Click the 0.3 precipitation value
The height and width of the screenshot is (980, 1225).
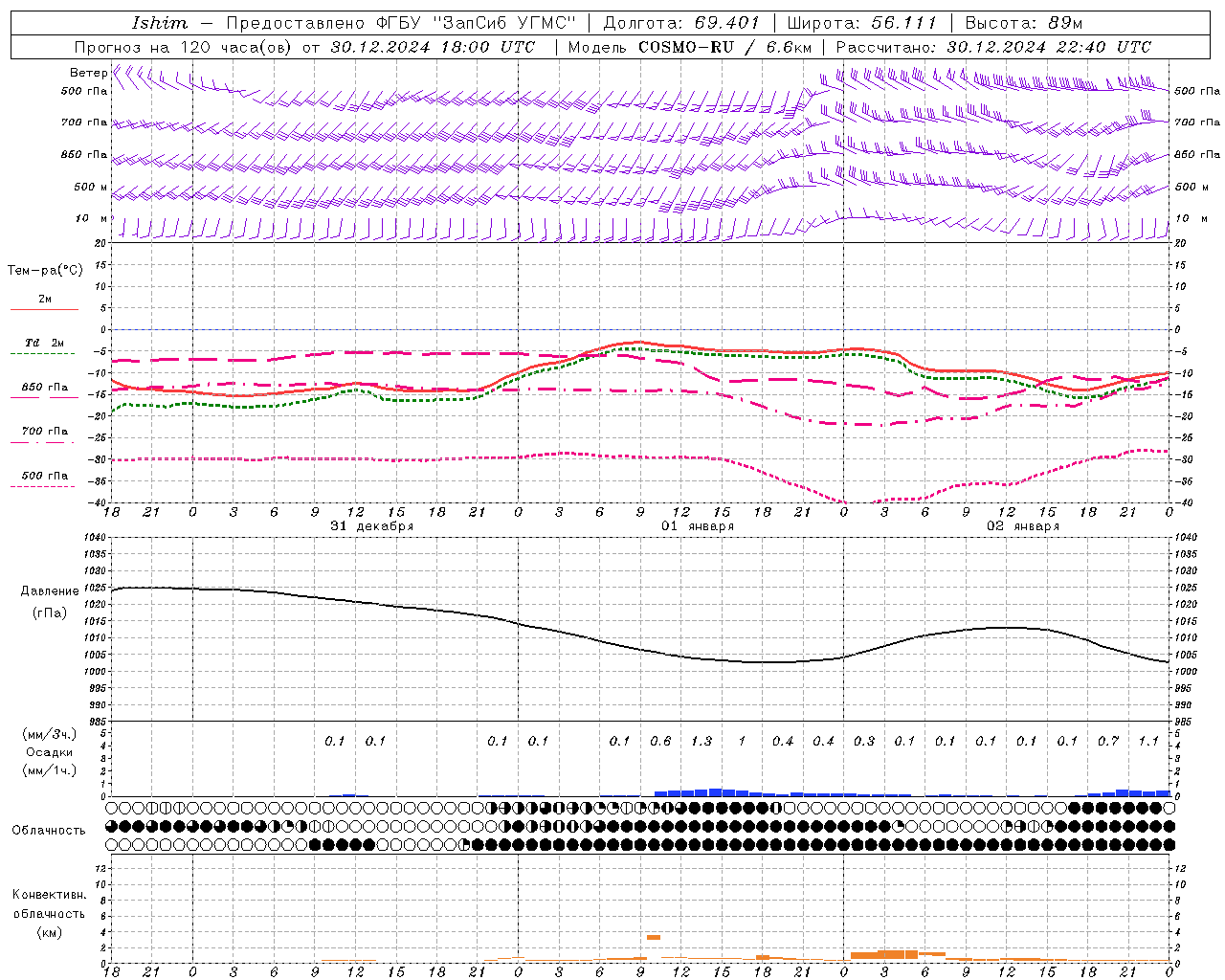tap(864, 741)
